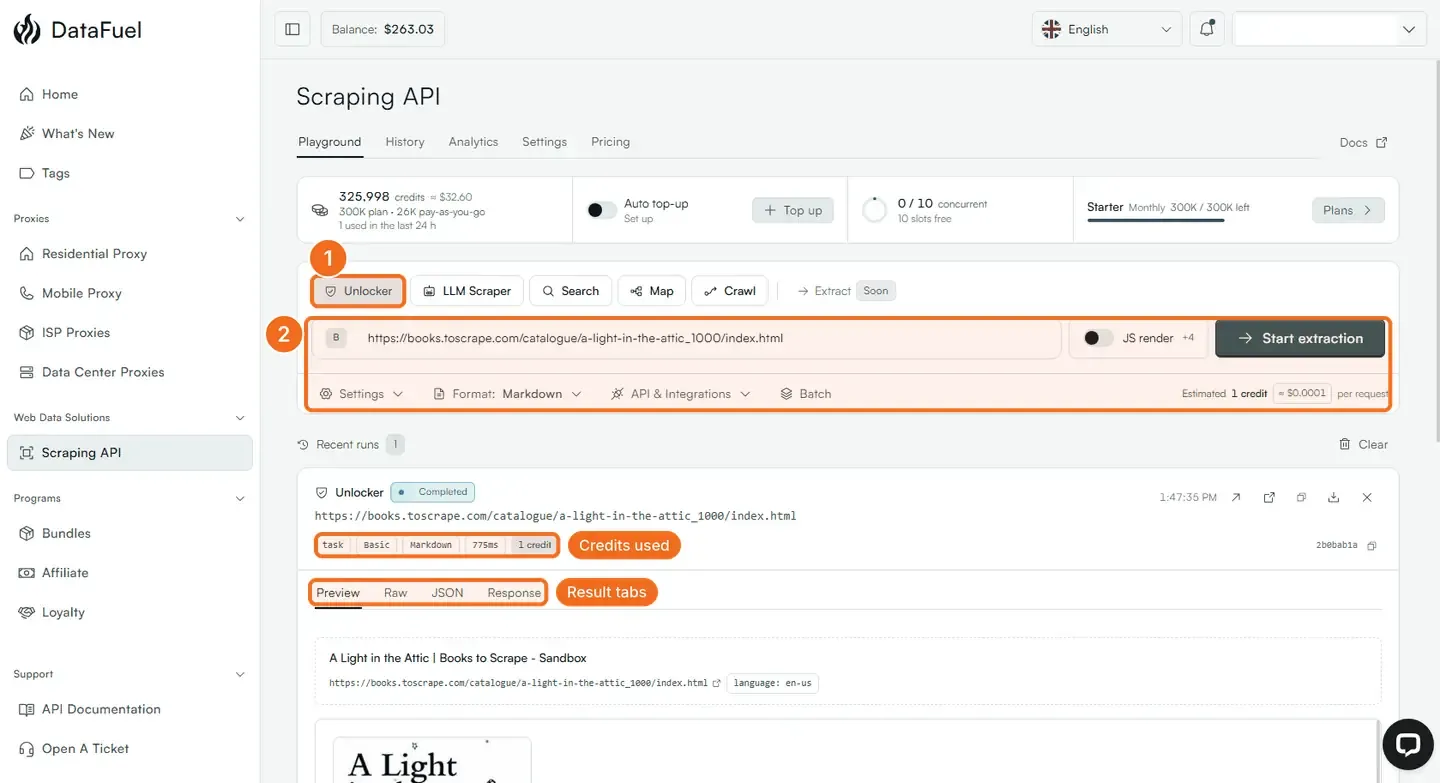This screenshot has width=1440, height=783.
Task: Open the Format: Markdown dropdown
Action: 507,394
